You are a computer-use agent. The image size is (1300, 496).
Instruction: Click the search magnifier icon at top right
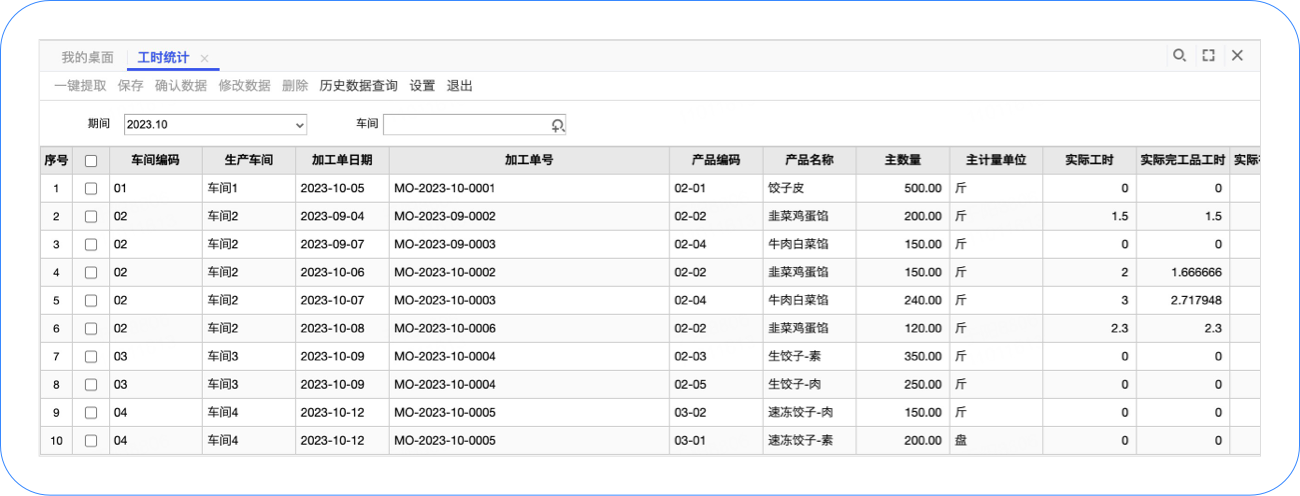point(1179,56)
